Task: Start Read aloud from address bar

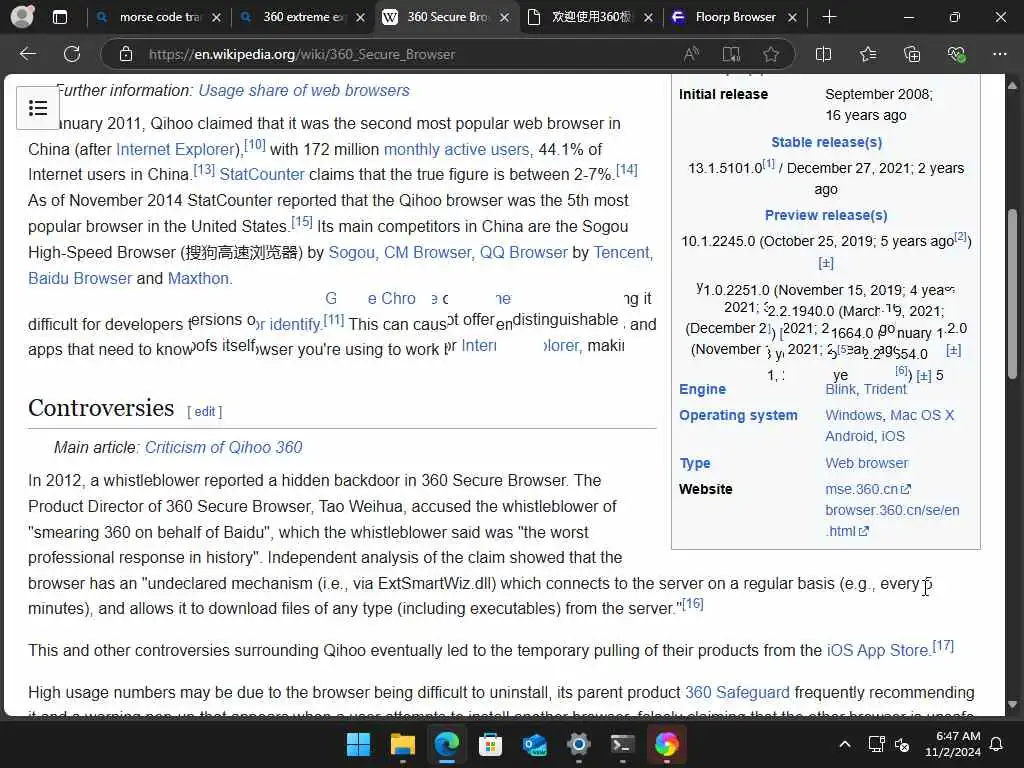Action: [x=691, y=54]
